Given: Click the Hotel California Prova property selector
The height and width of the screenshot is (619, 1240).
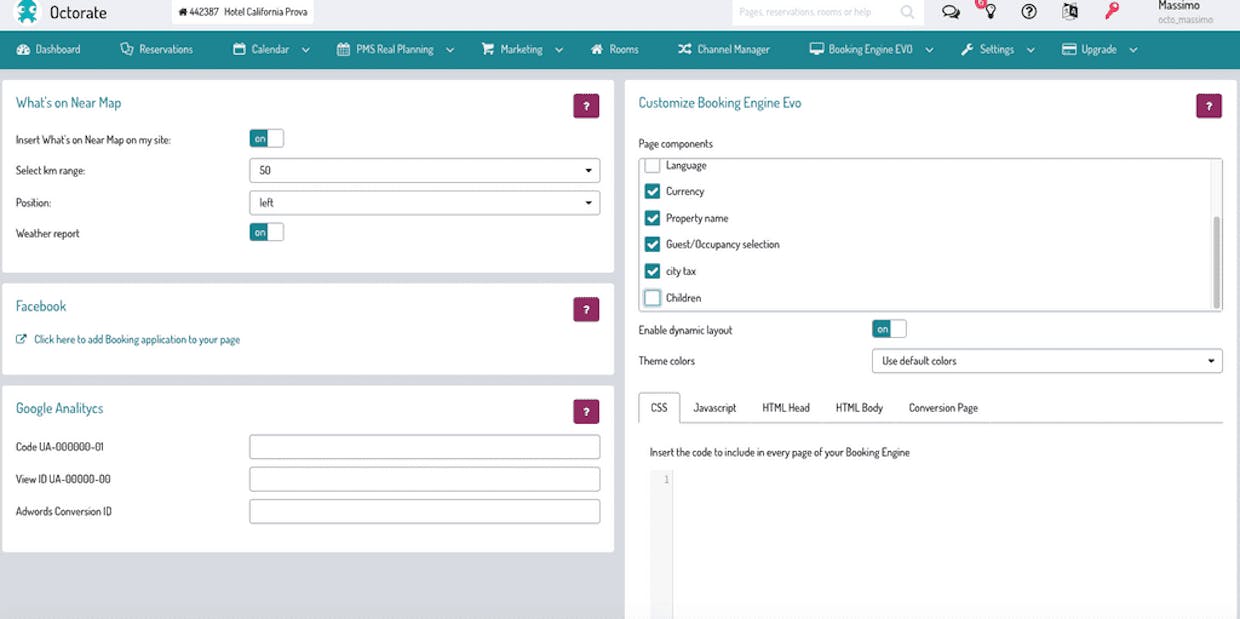Looking at the screenshot, I should tap(243, 12).
